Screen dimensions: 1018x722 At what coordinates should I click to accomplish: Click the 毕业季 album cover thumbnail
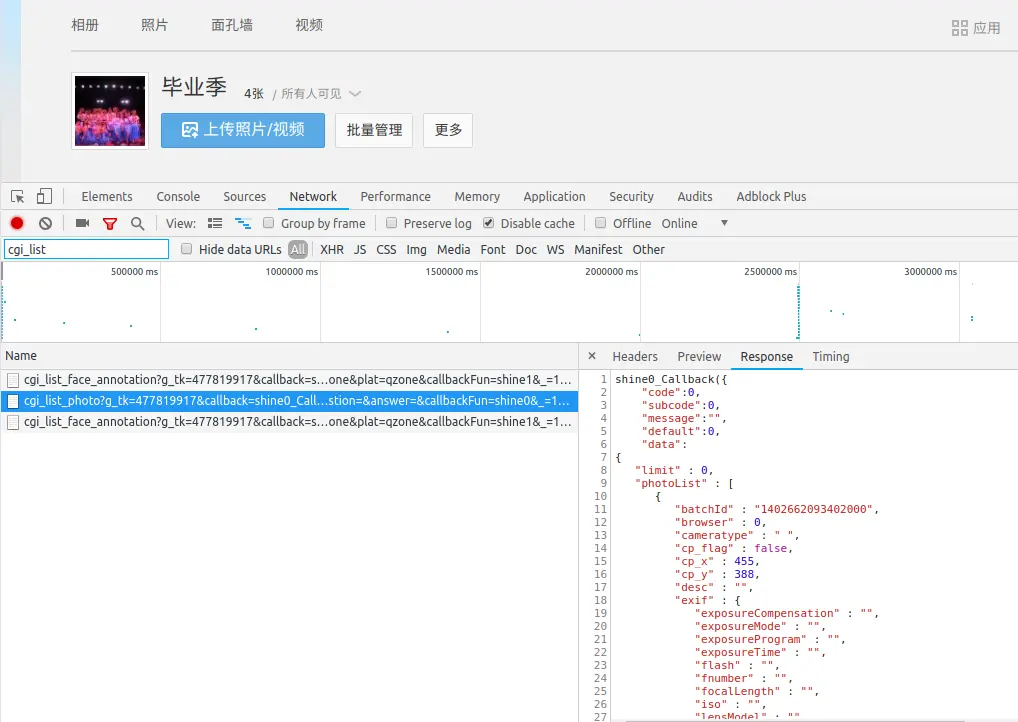[x=110, y=110]
